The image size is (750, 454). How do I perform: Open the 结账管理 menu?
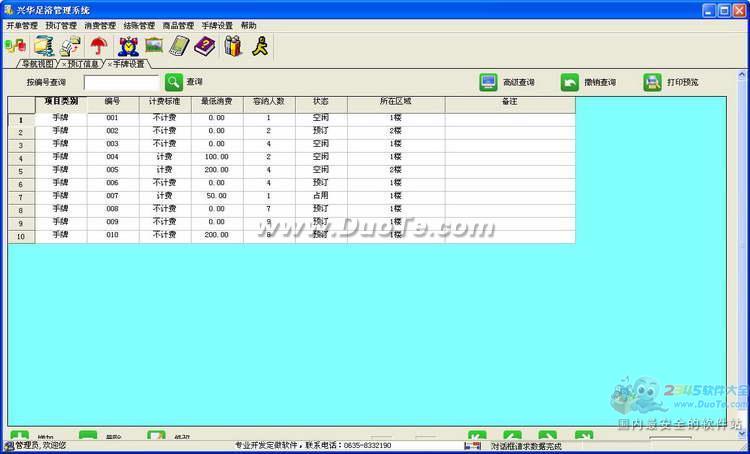139,26
